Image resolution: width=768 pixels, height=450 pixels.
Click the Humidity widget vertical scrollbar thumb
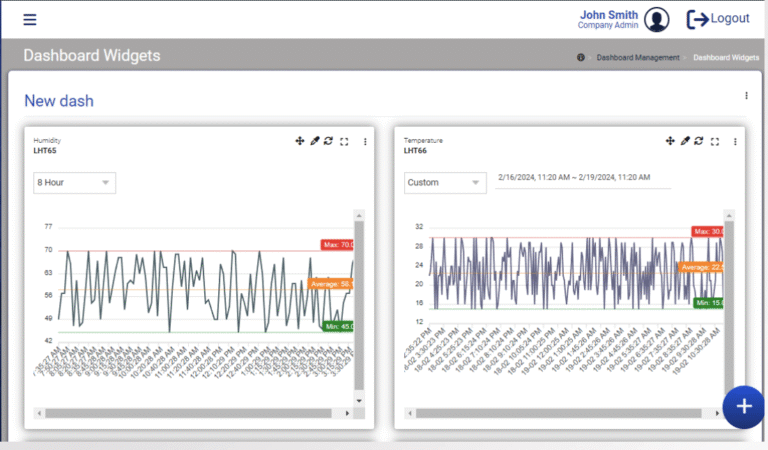(x=359, y=305)
